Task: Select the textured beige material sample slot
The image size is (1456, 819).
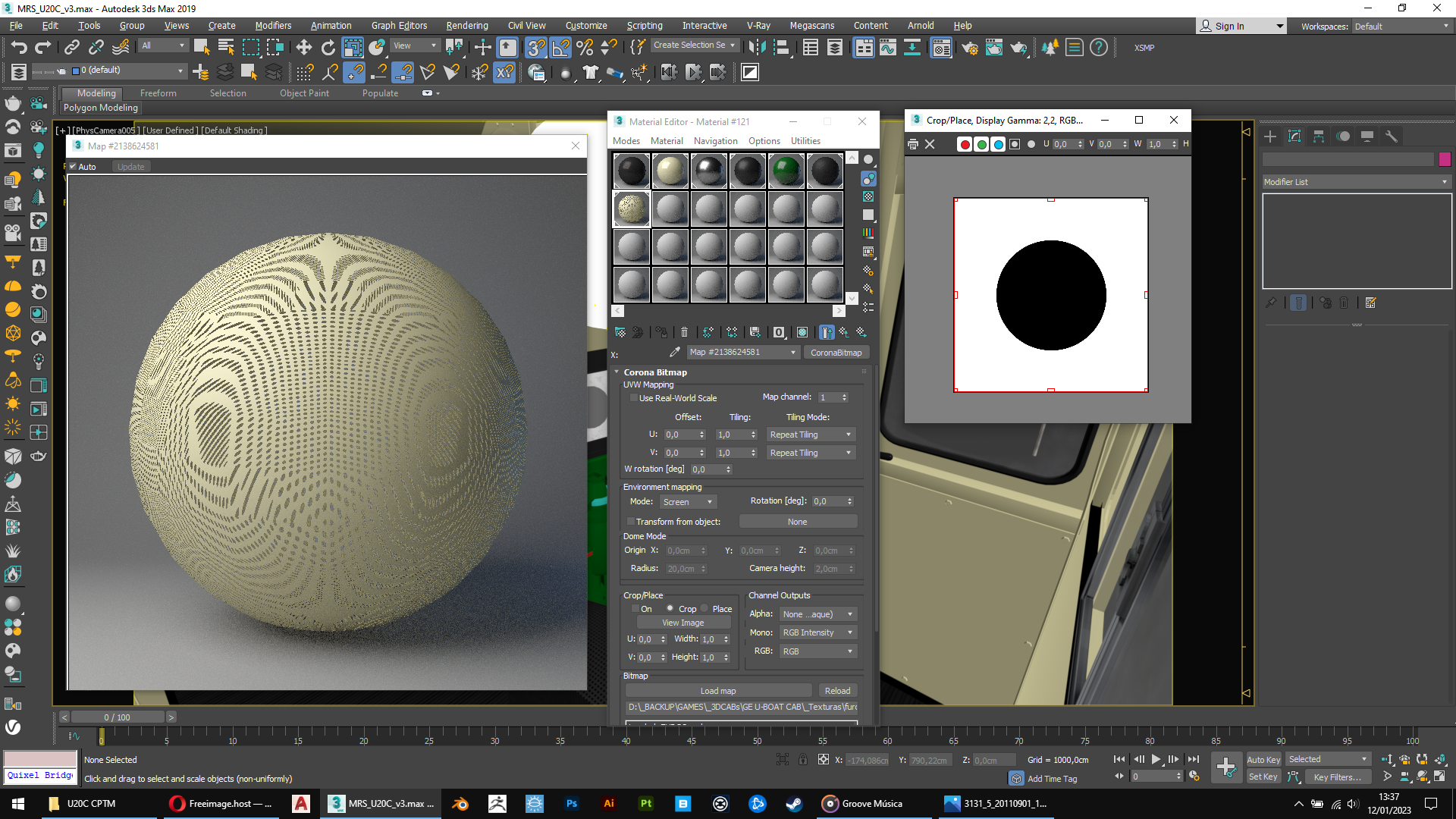Action: 632,209
